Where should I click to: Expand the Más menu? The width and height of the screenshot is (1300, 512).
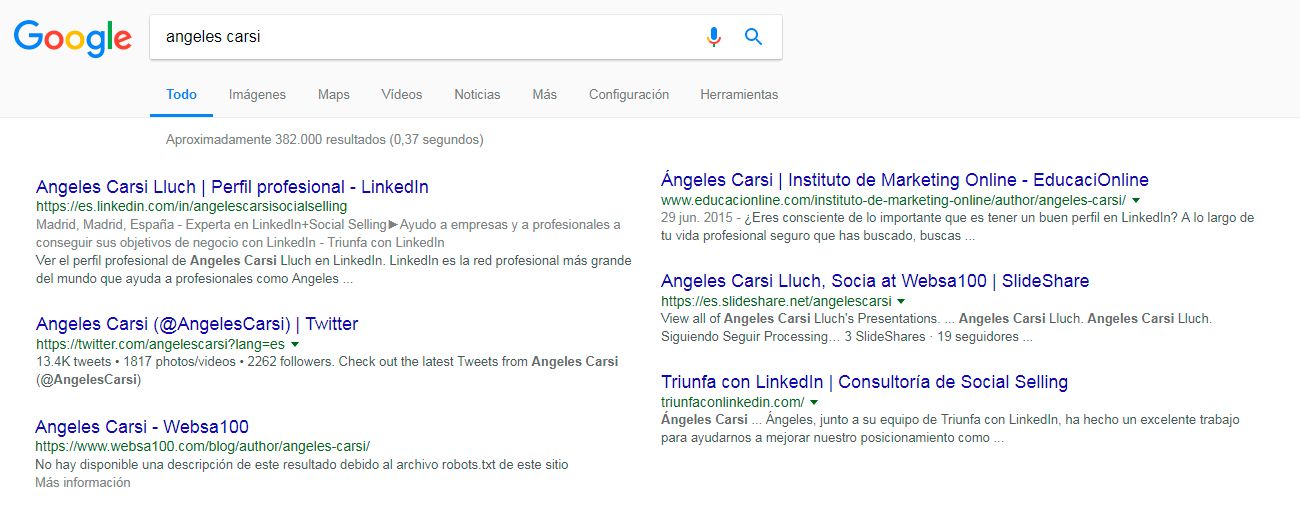[544, 95]
